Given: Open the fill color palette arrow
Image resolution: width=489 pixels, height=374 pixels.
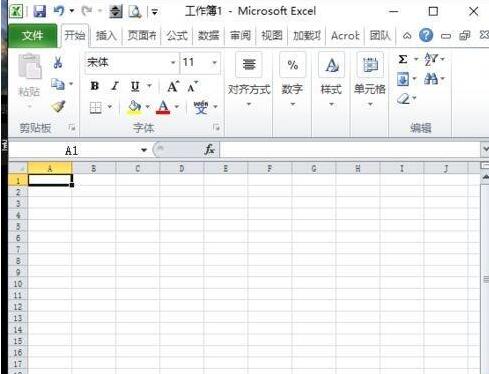Looking at the screenshot, I should [x=148, y=107].
